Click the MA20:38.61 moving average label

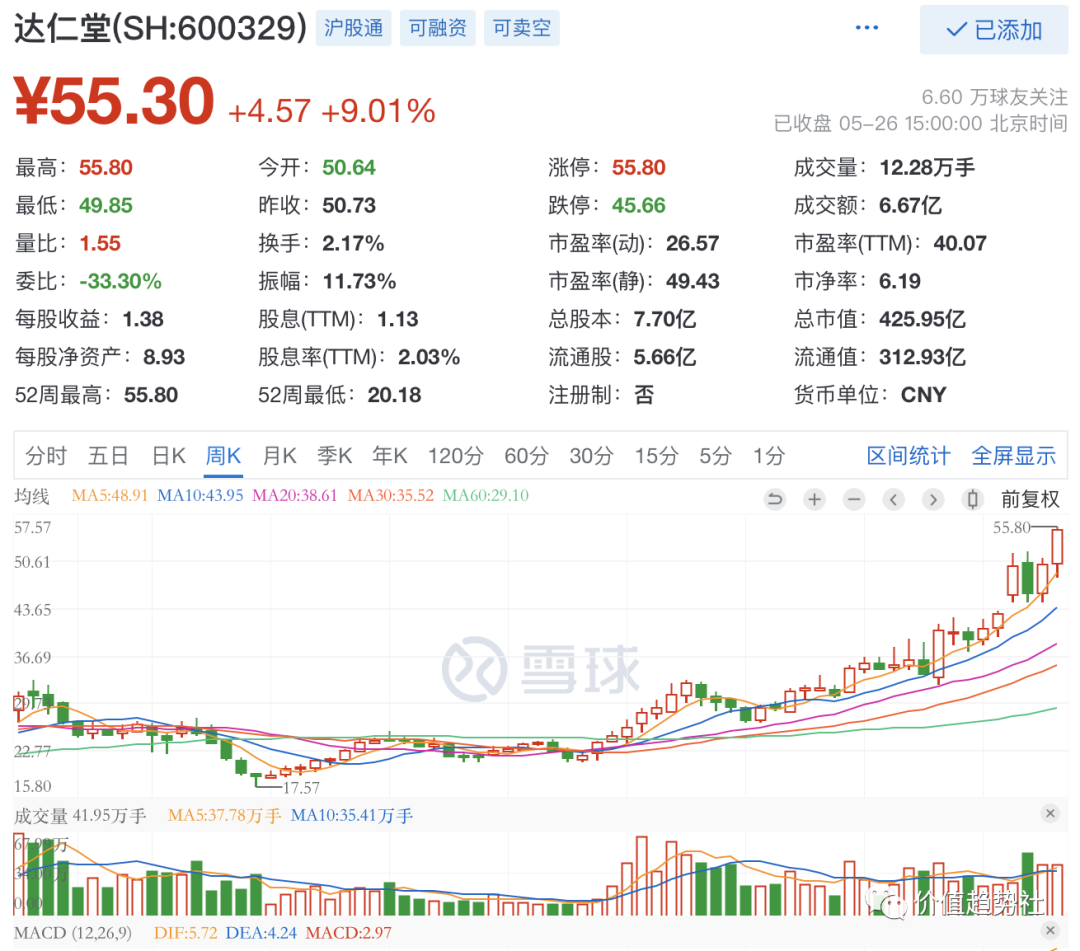pos(295,495)
